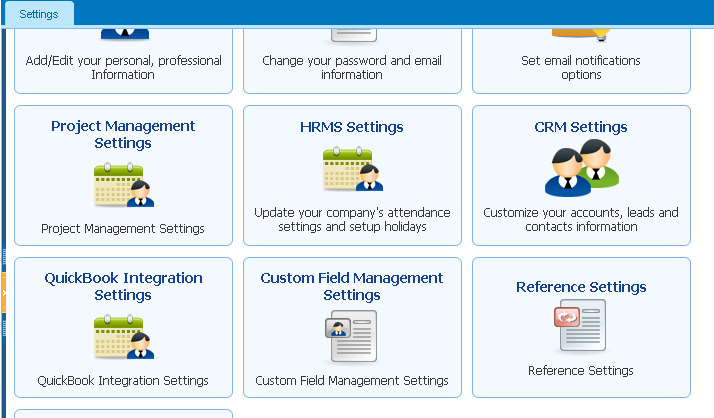Open the Reference Settings heading link

tap(581, 287)
